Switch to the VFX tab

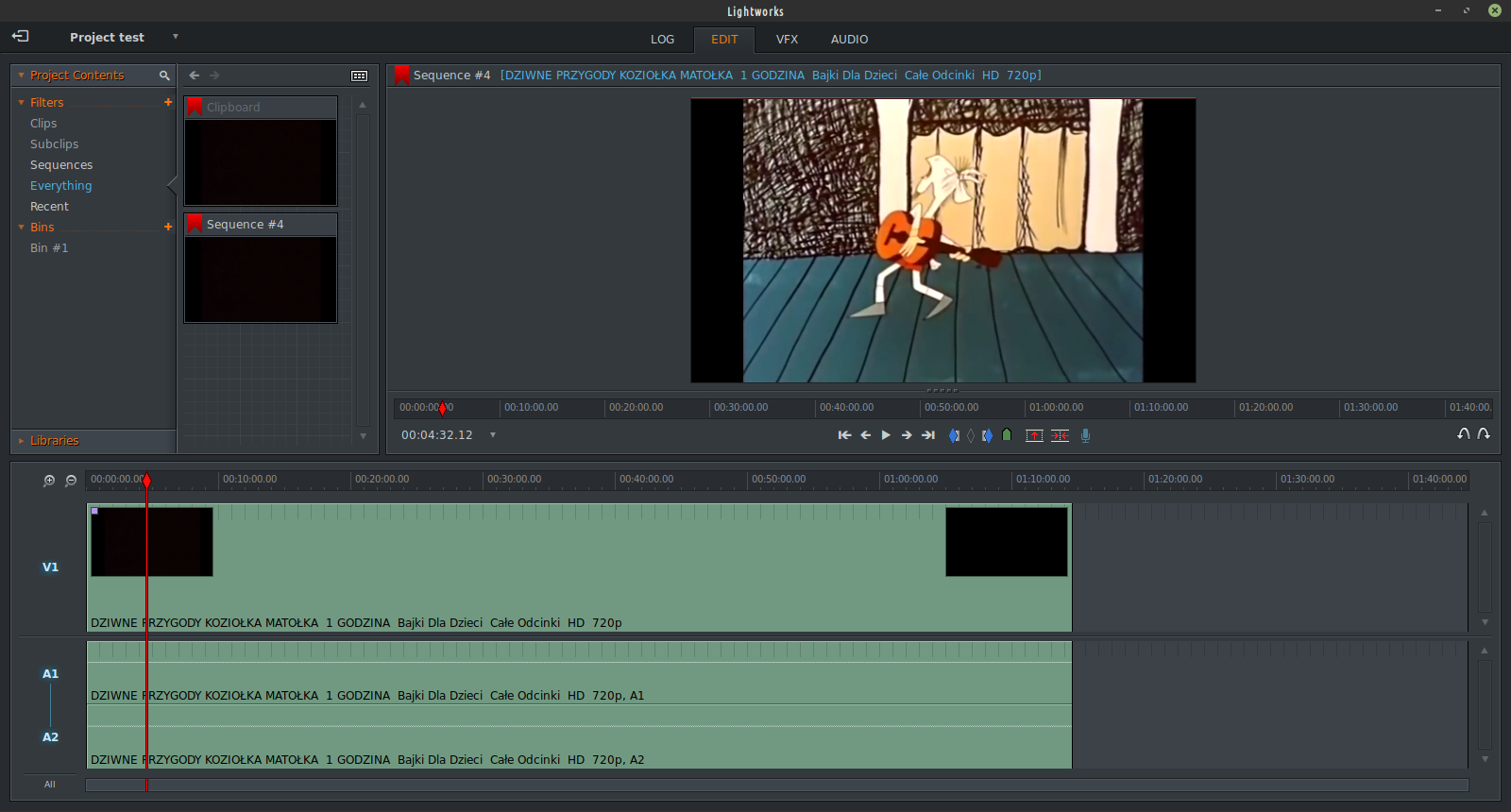787,40
